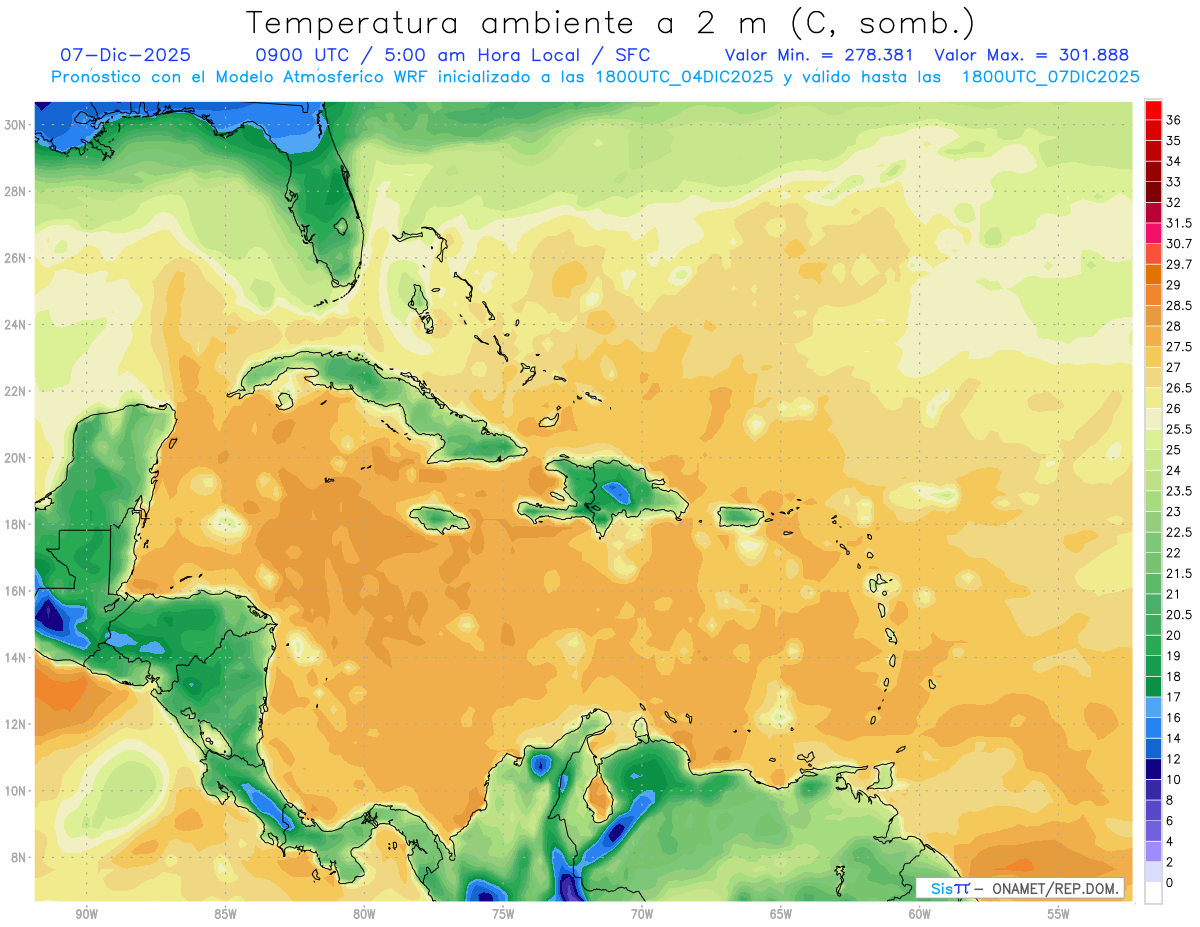Click the color scale value 14

point(1173,738)
